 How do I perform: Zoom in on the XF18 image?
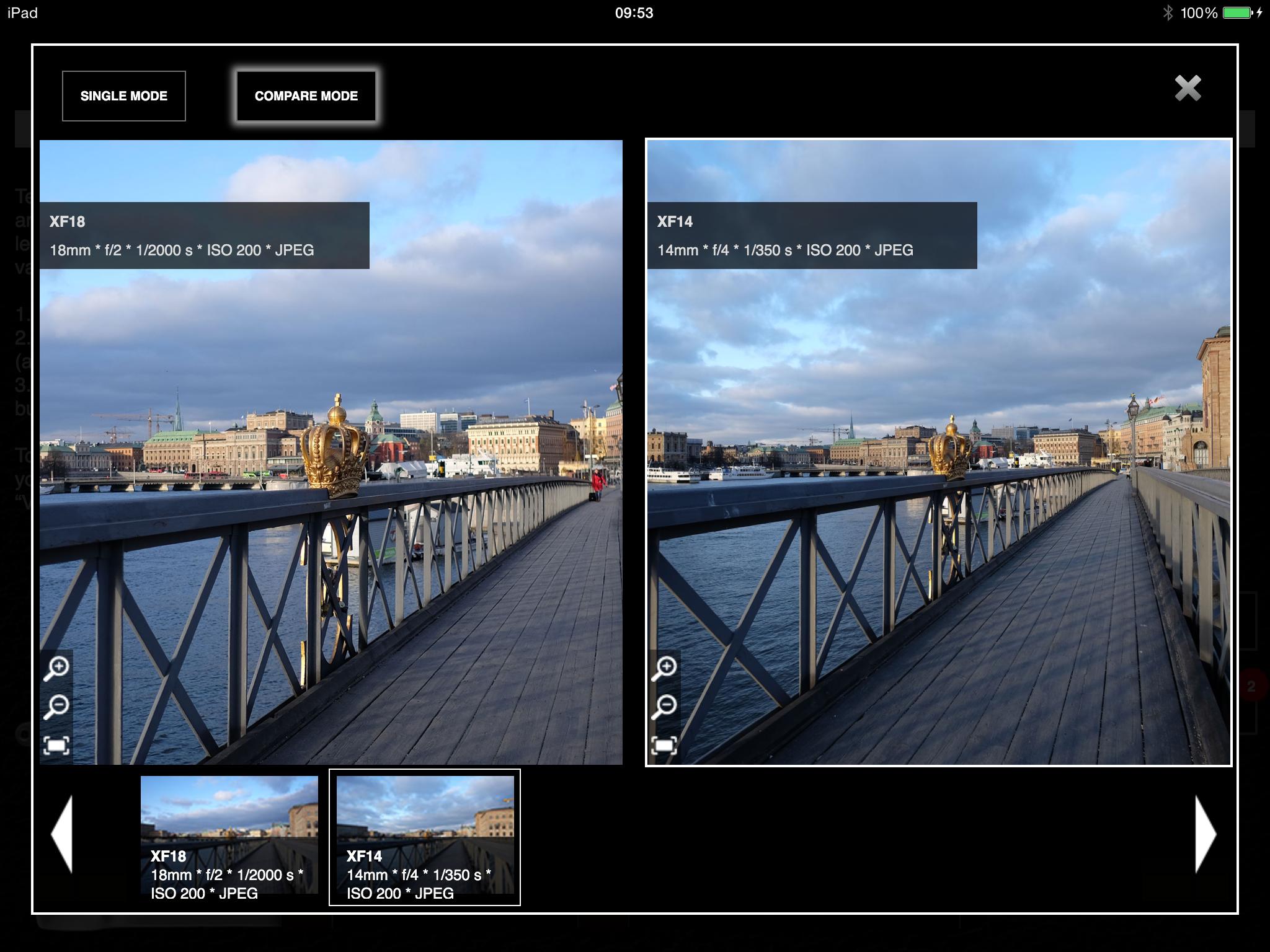pyautogui.click(x=56, y=669)
